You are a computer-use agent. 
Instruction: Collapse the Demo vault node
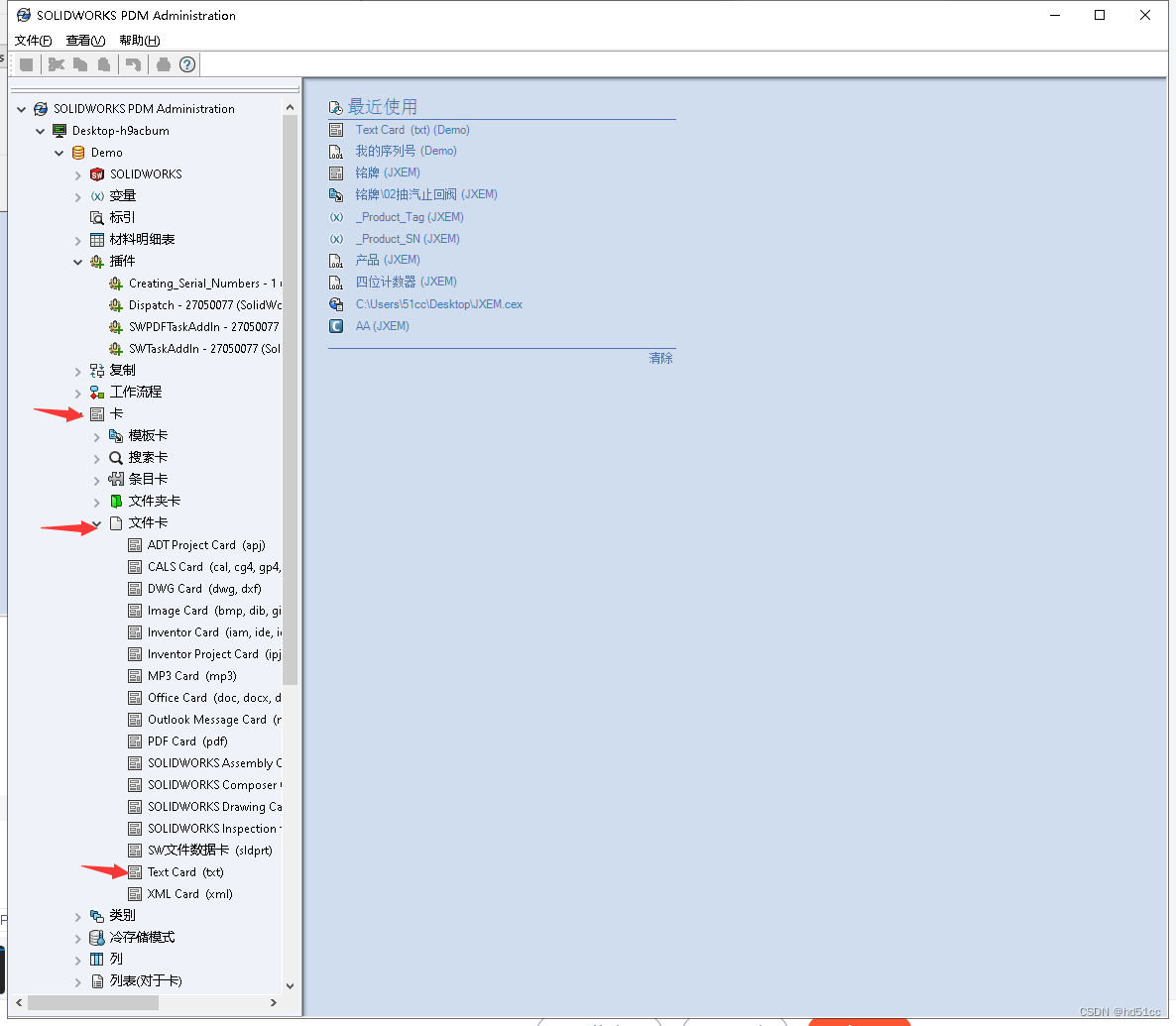pyautogui.click(x=59, y=153)
